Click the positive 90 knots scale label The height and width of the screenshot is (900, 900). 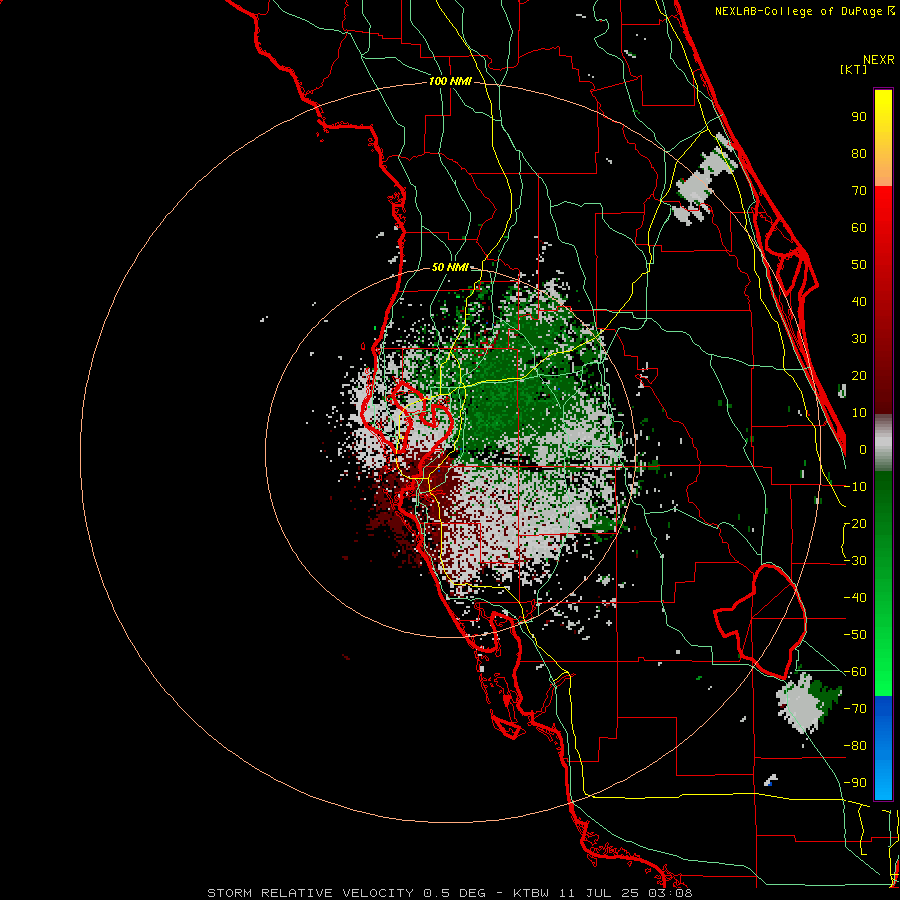coord(859,117)
